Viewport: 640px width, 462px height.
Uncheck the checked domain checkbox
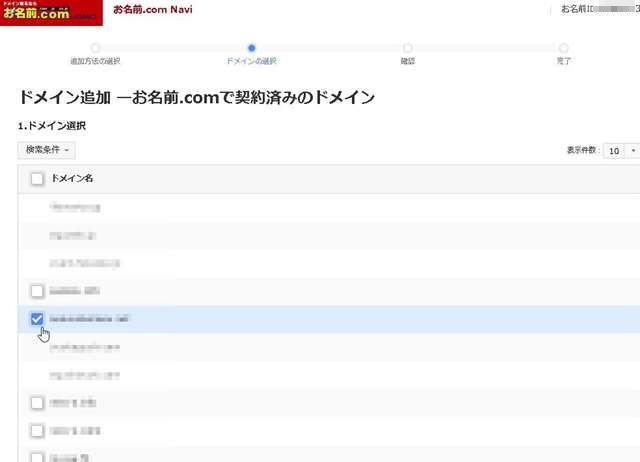pyautogui.click(x=37, y=319)
